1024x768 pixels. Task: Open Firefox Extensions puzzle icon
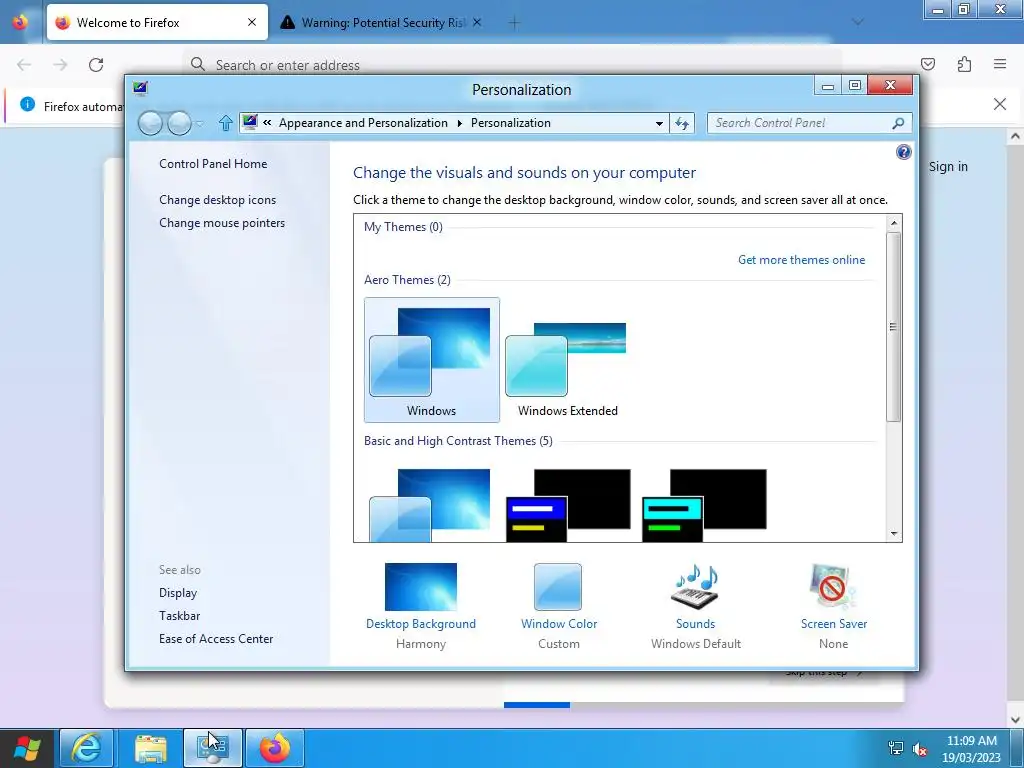[964, 64]
